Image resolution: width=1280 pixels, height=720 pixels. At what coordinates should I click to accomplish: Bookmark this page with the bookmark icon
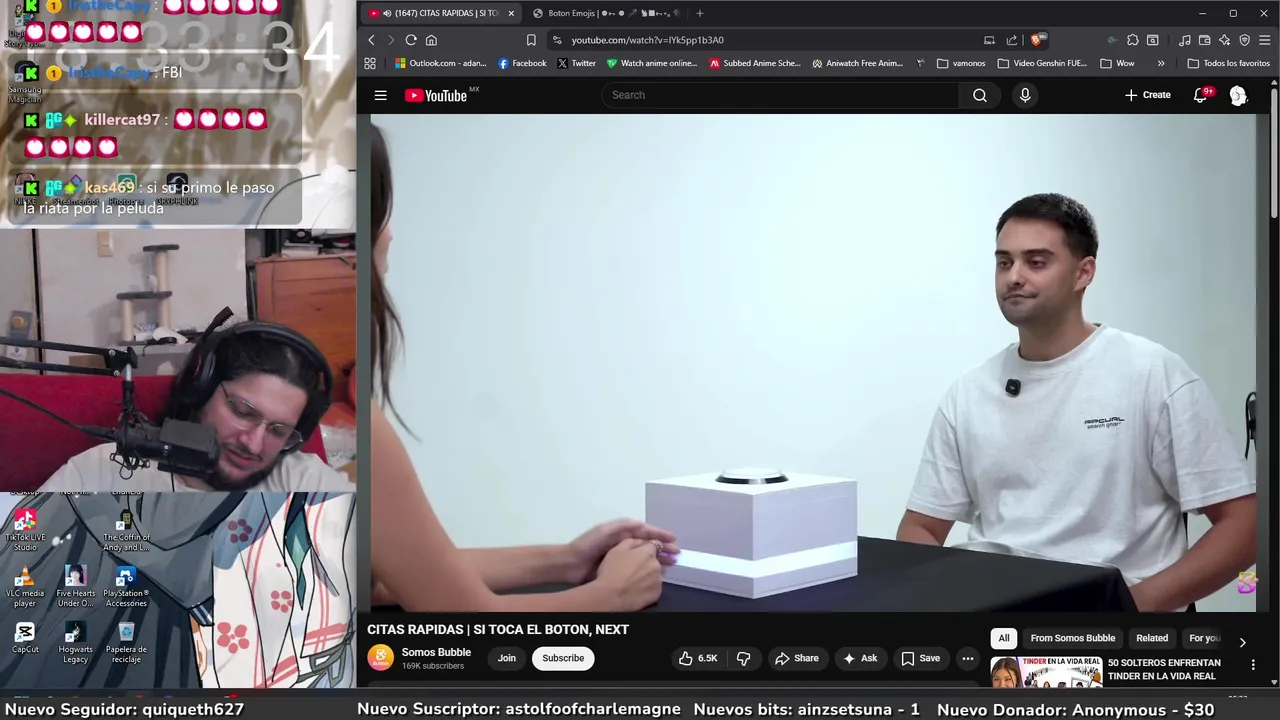tap(531, 40)
